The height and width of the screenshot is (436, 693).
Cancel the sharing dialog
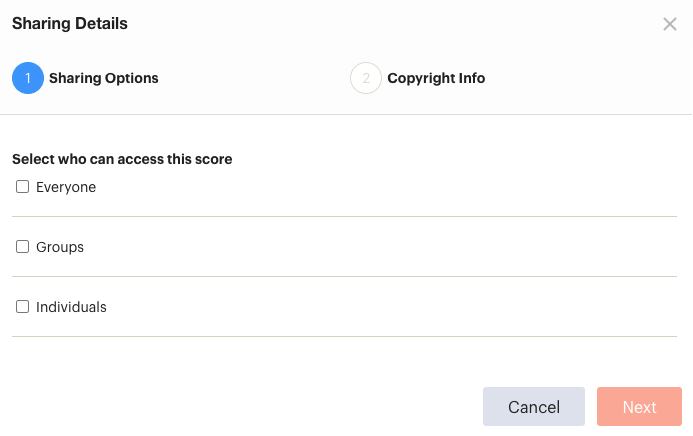[533, 406]
